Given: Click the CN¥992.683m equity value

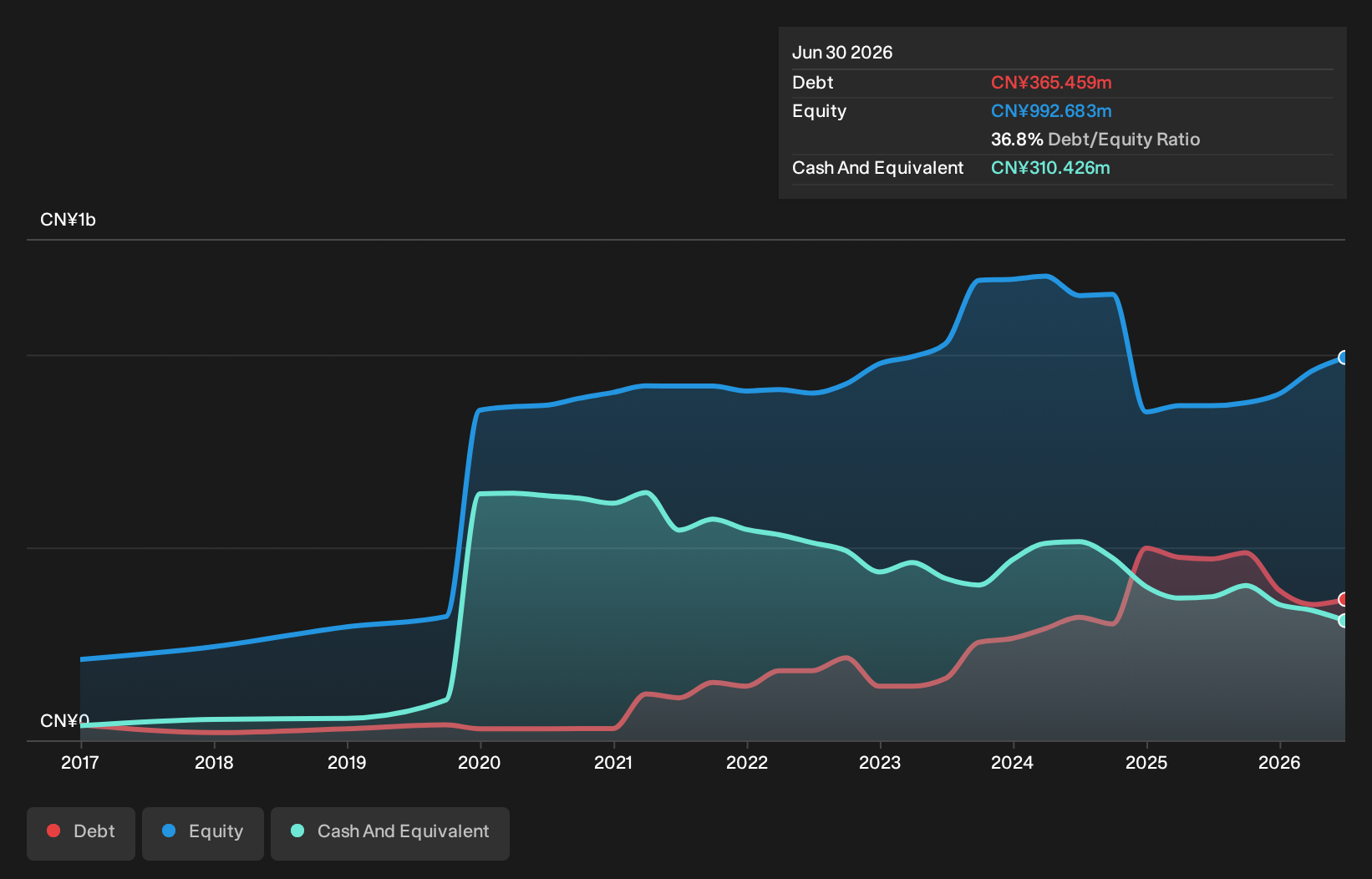Looking at the screenshot, I should (1051, 111).
